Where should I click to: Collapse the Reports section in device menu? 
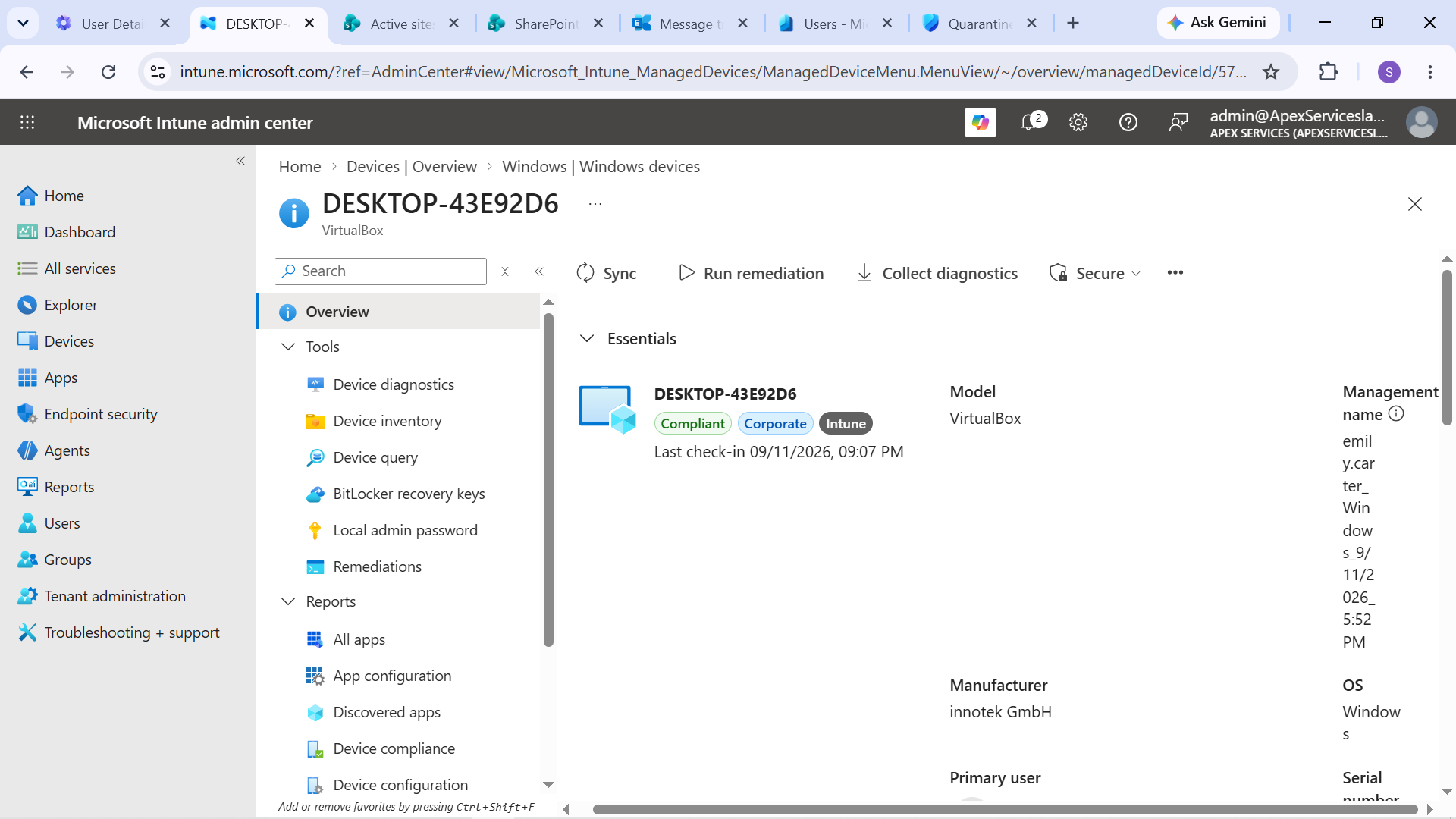288,601
